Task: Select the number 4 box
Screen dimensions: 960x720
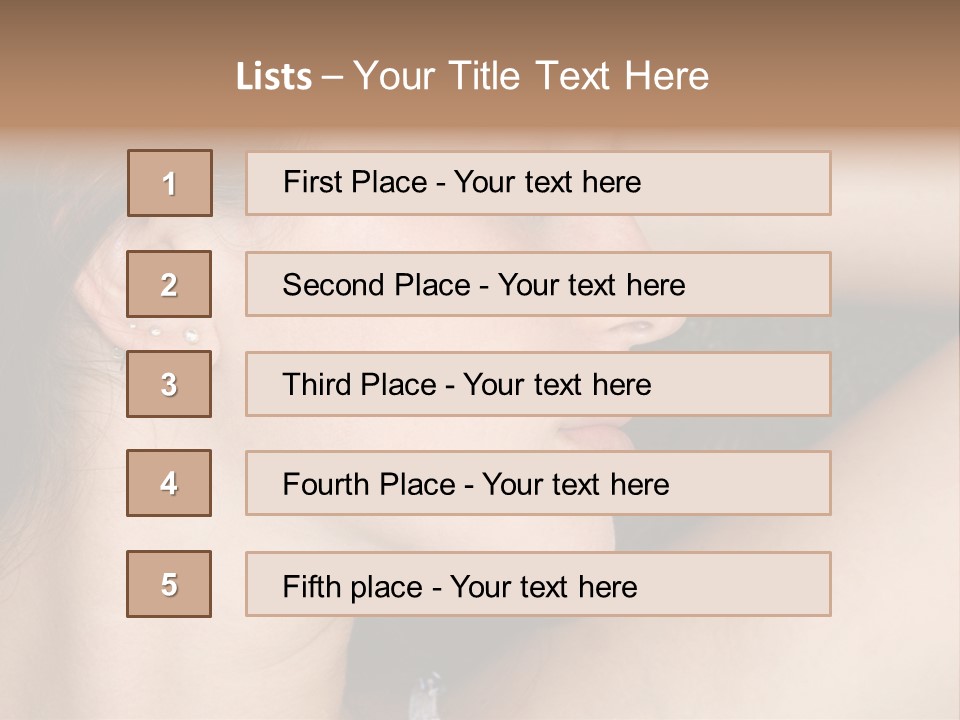Action: coord(169,483)
